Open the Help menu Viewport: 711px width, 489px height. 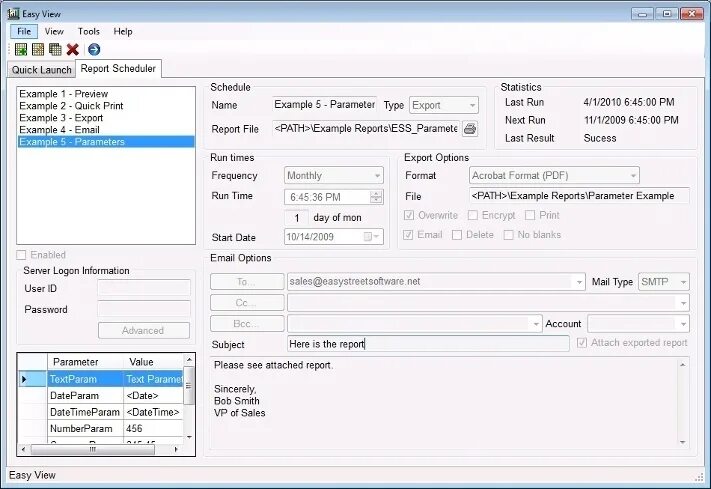point(123,31)
